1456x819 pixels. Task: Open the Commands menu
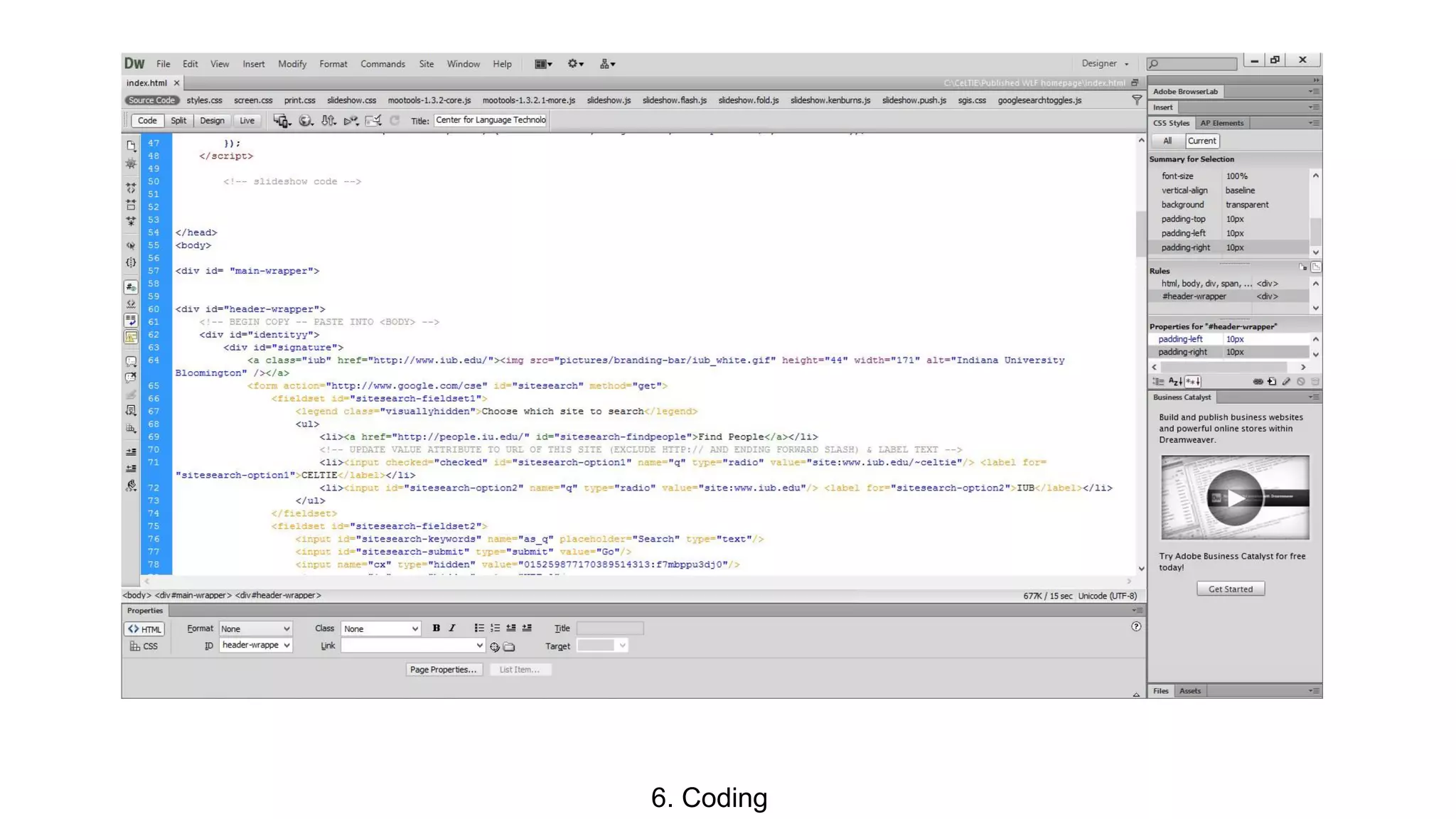[x=382, y=64]
